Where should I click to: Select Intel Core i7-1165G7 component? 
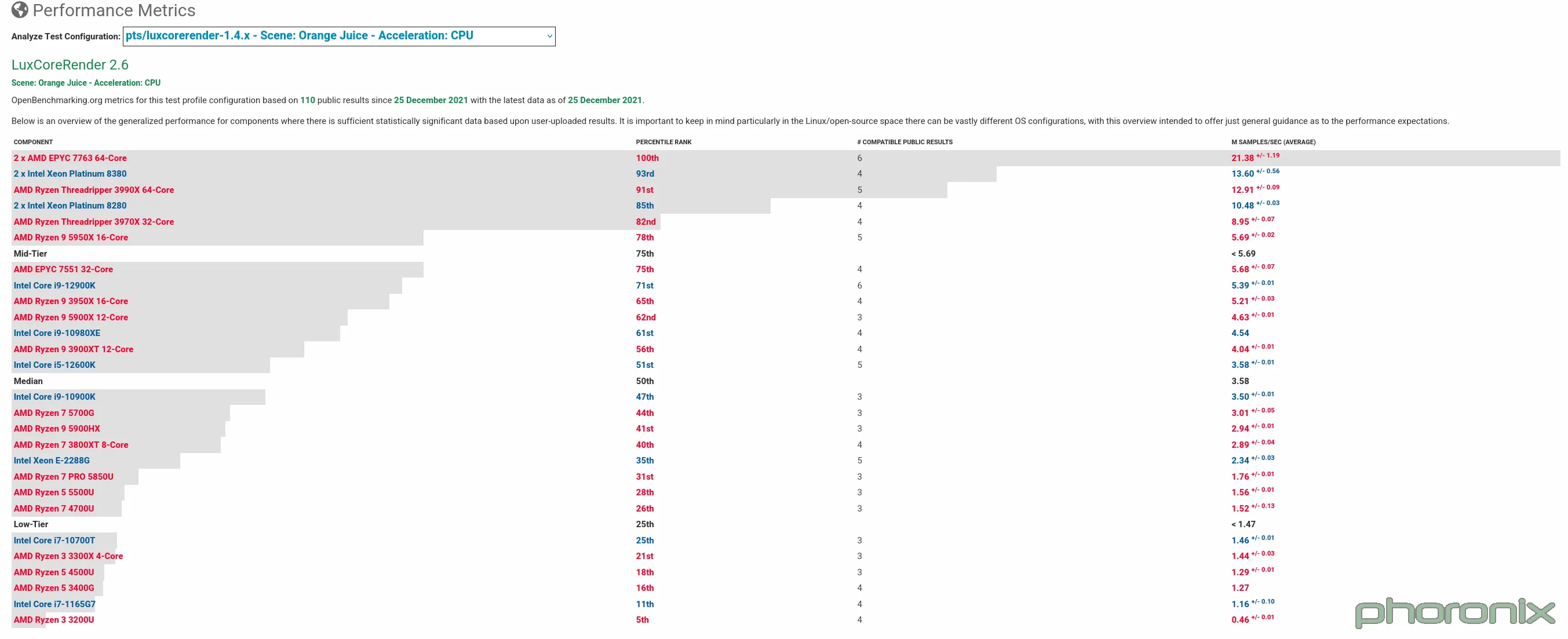click(55, 604)
